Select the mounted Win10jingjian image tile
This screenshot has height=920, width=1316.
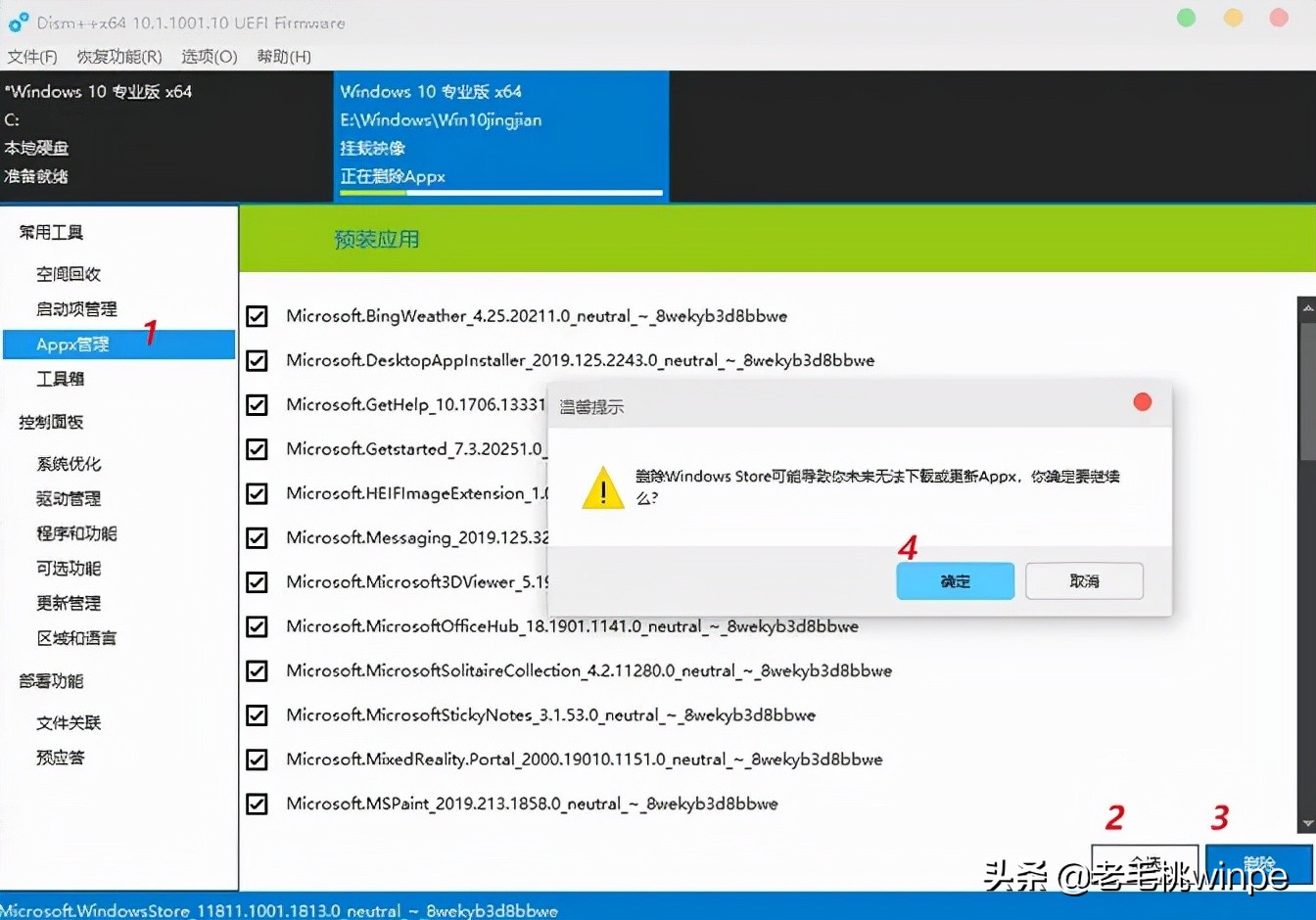[x=501, y=135]
